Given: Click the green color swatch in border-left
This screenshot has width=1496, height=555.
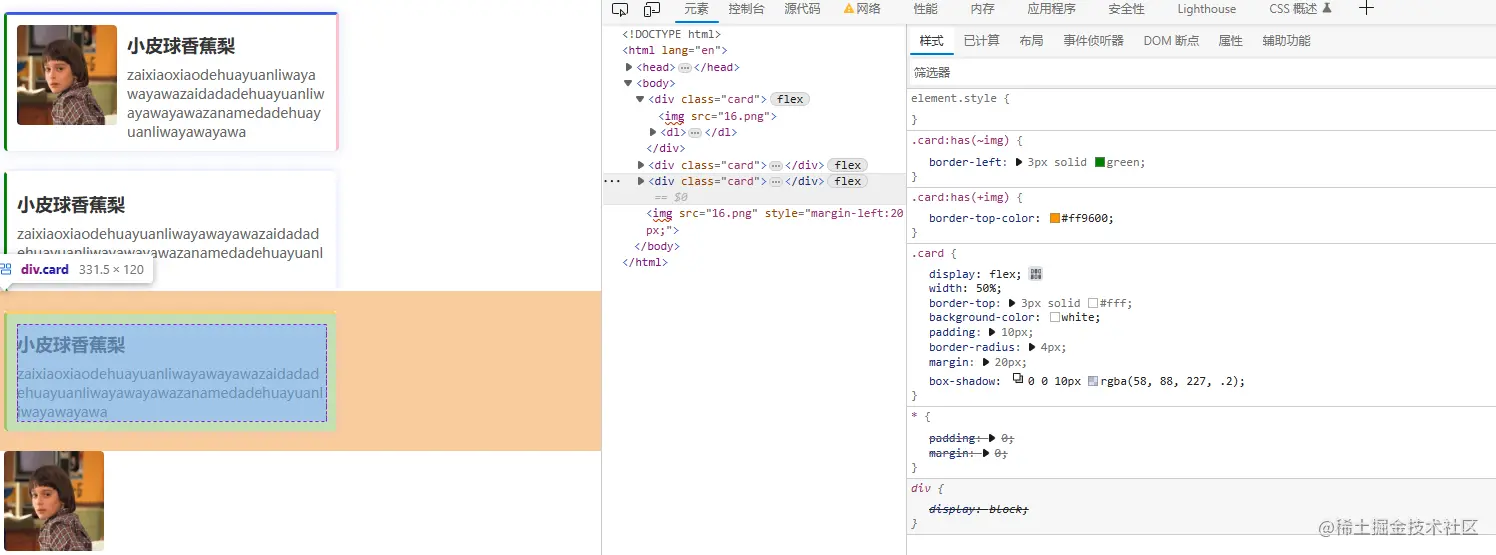Looking at the screenshot, I should coord(1100,162).
